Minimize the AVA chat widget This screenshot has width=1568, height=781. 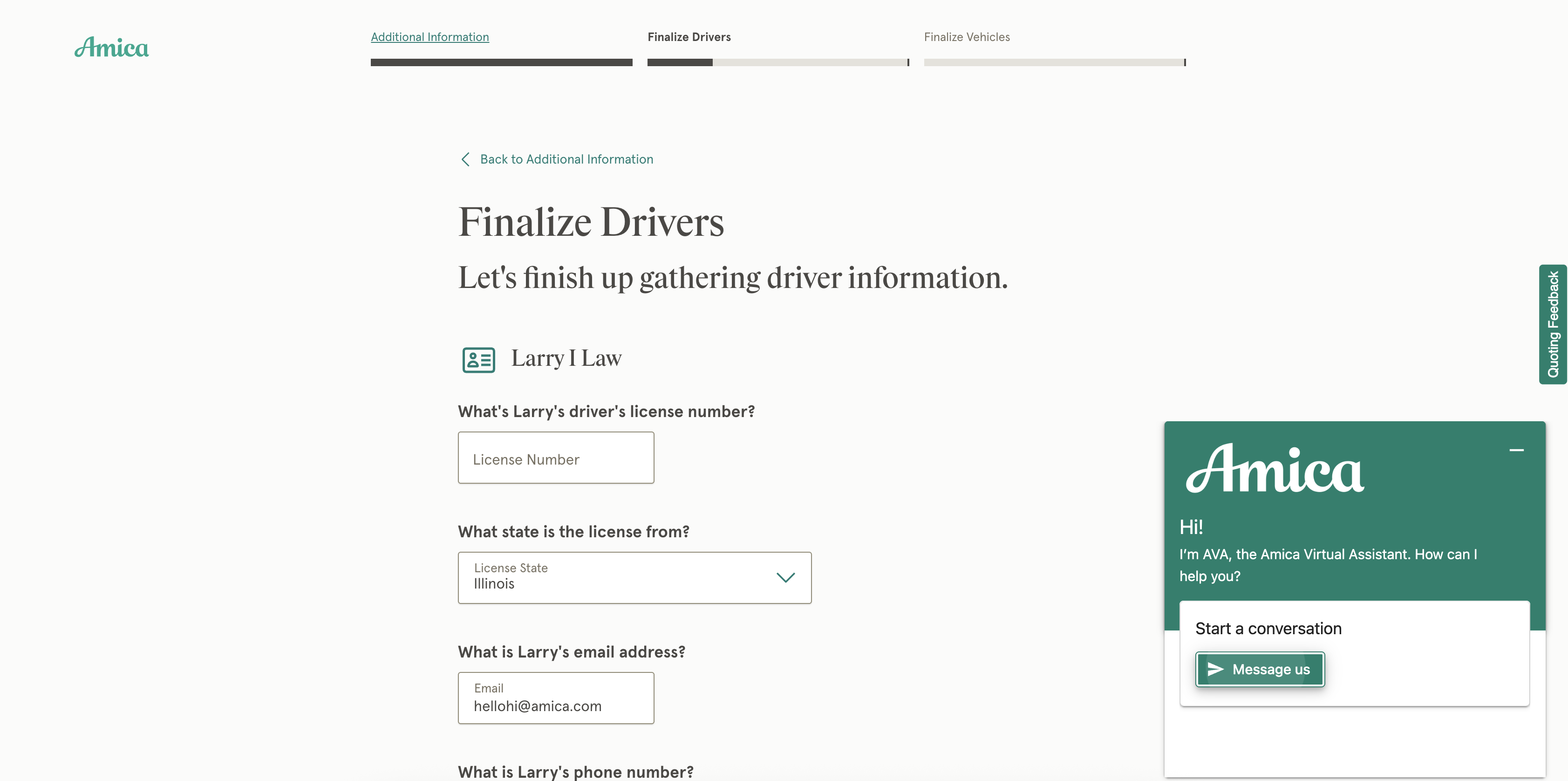pyautogui.click(x=1516, y=450)
